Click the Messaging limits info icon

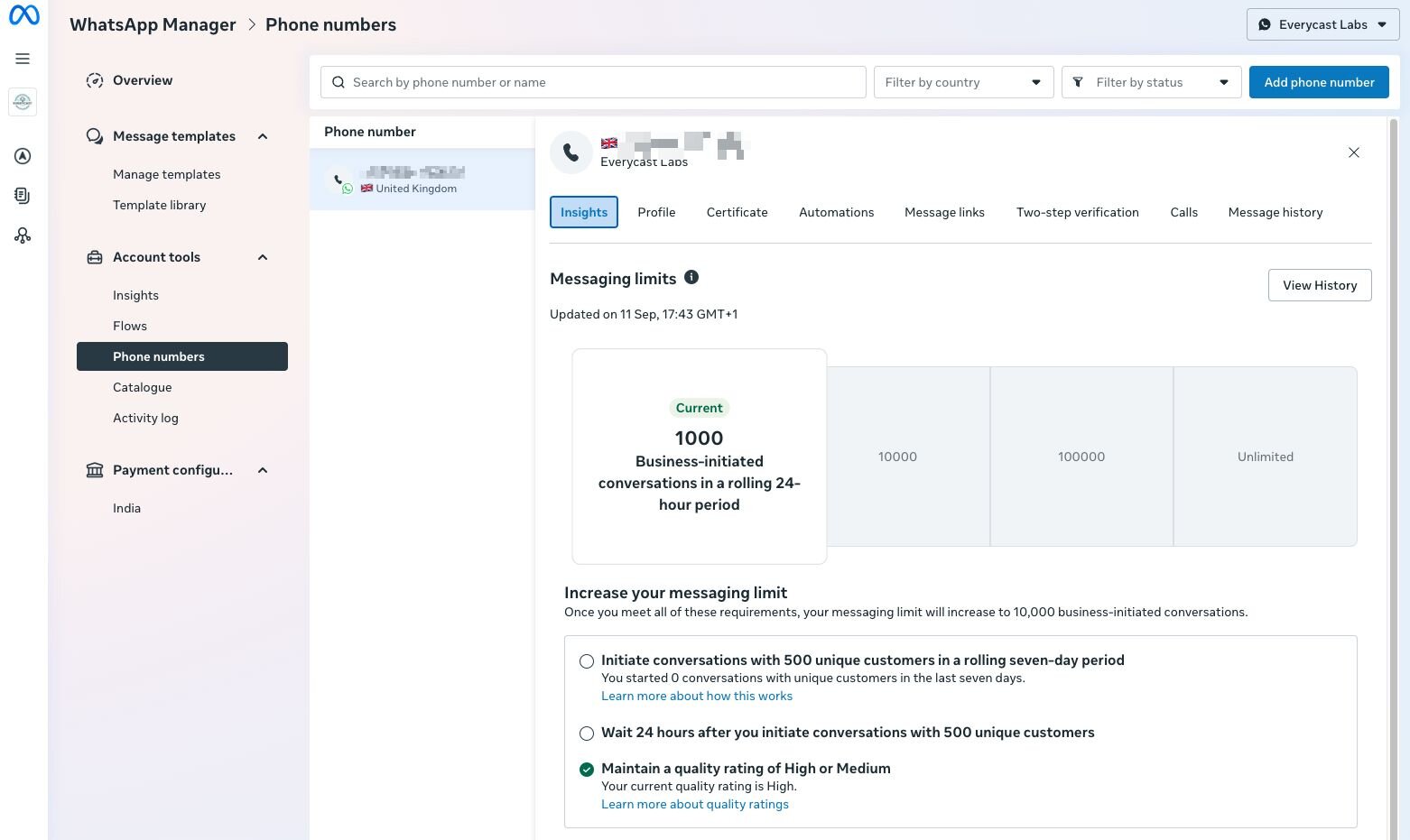(691, 278)
